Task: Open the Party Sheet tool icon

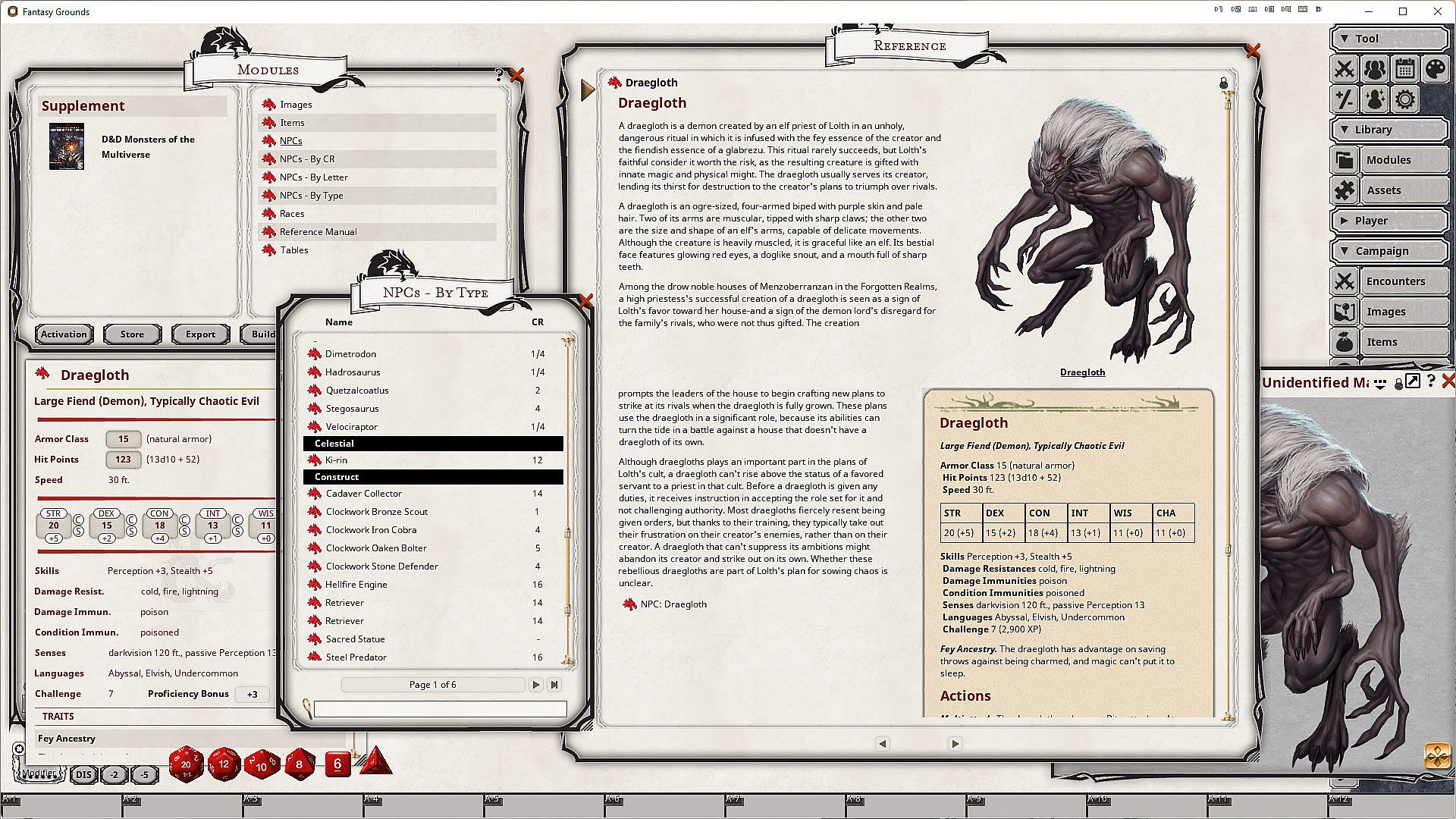Action: click(x=1374, y=69)
